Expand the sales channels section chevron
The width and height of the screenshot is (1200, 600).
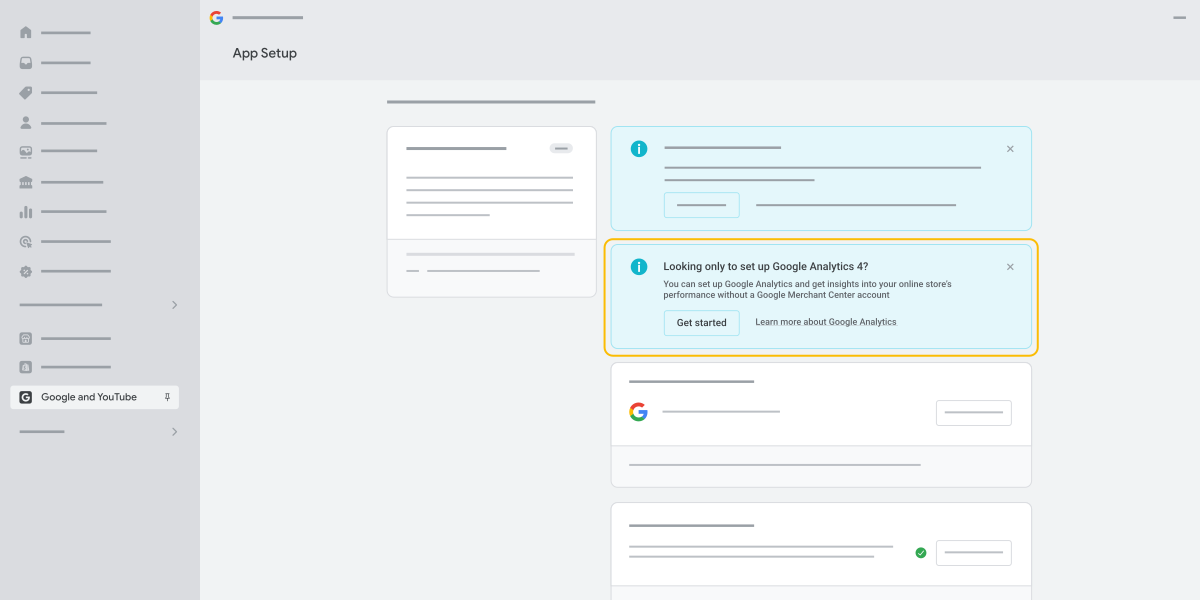(x=175, y=305)
